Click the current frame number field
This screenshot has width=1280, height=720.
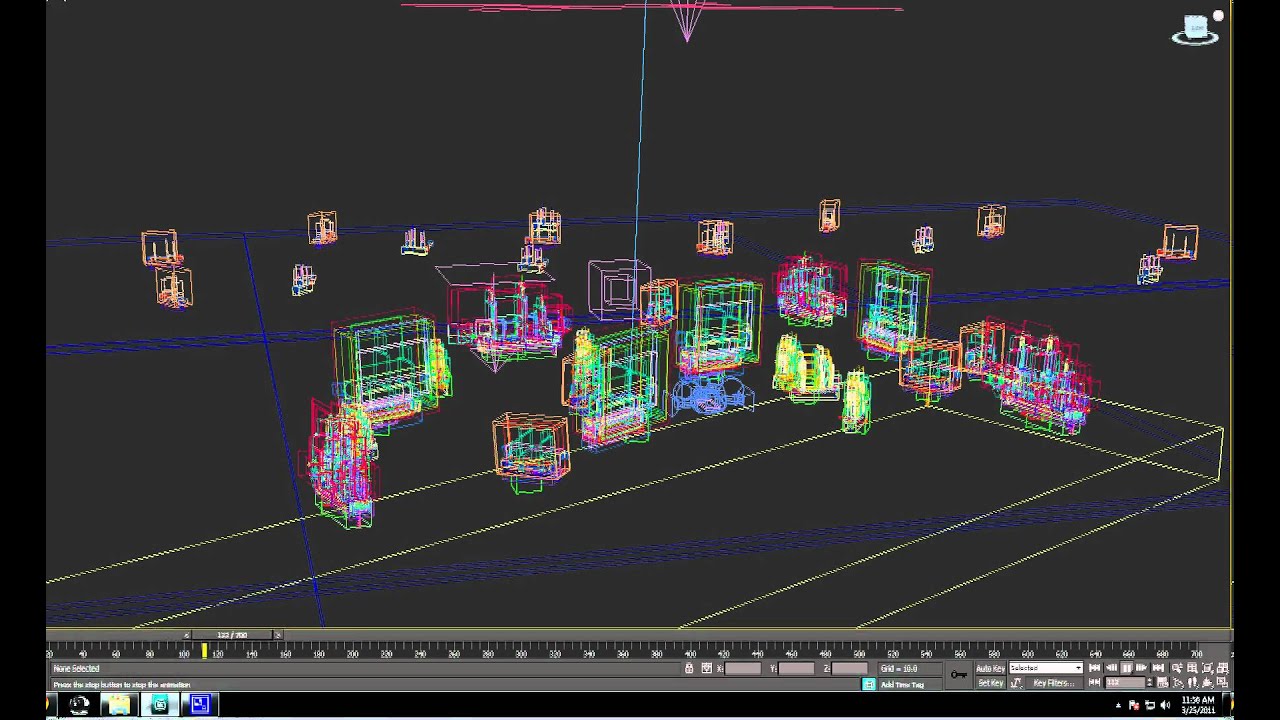(1125, 683)
